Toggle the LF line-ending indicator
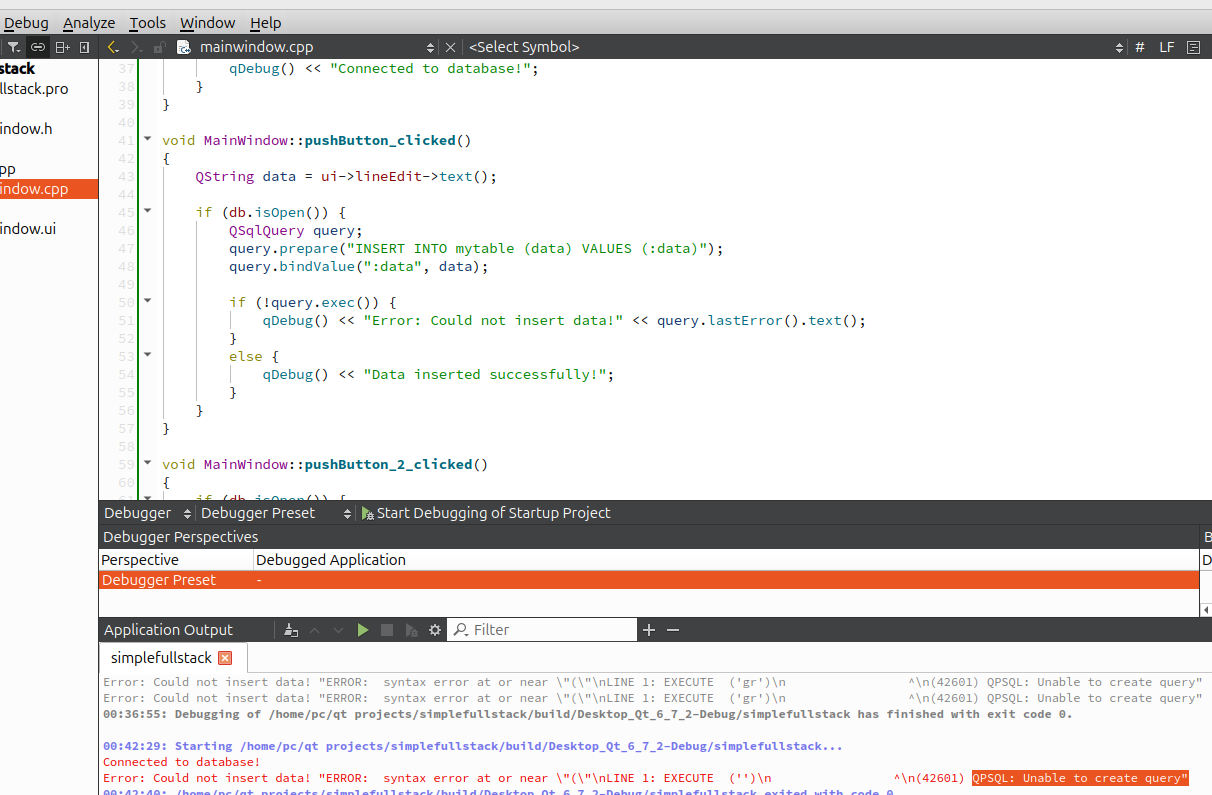Viewport: 1212px width, 795px height. [1166, 46]
